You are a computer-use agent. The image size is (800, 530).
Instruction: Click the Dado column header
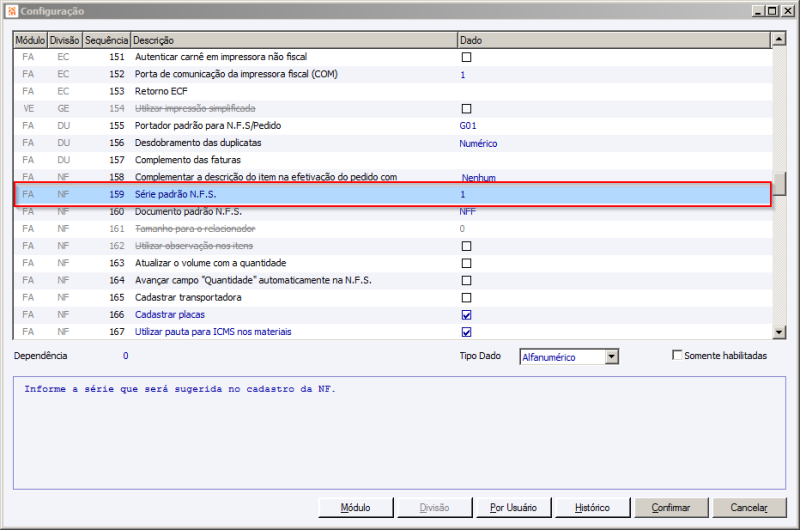[x=614, y=40]
